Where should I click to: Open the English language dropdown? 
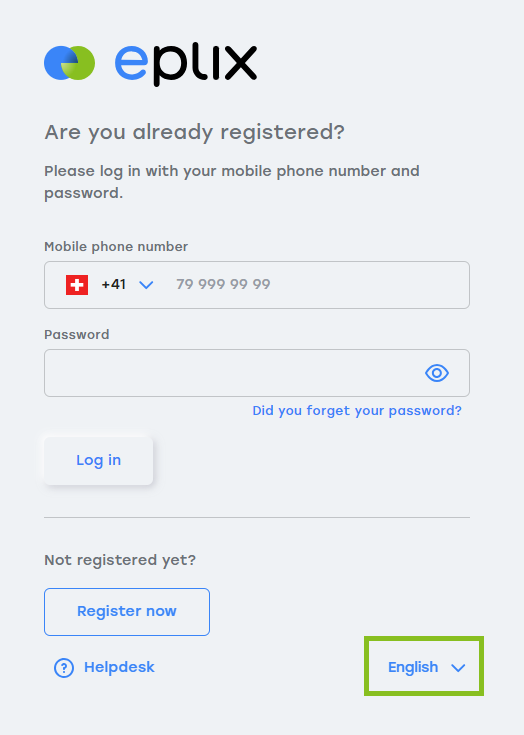pos(424,667)
